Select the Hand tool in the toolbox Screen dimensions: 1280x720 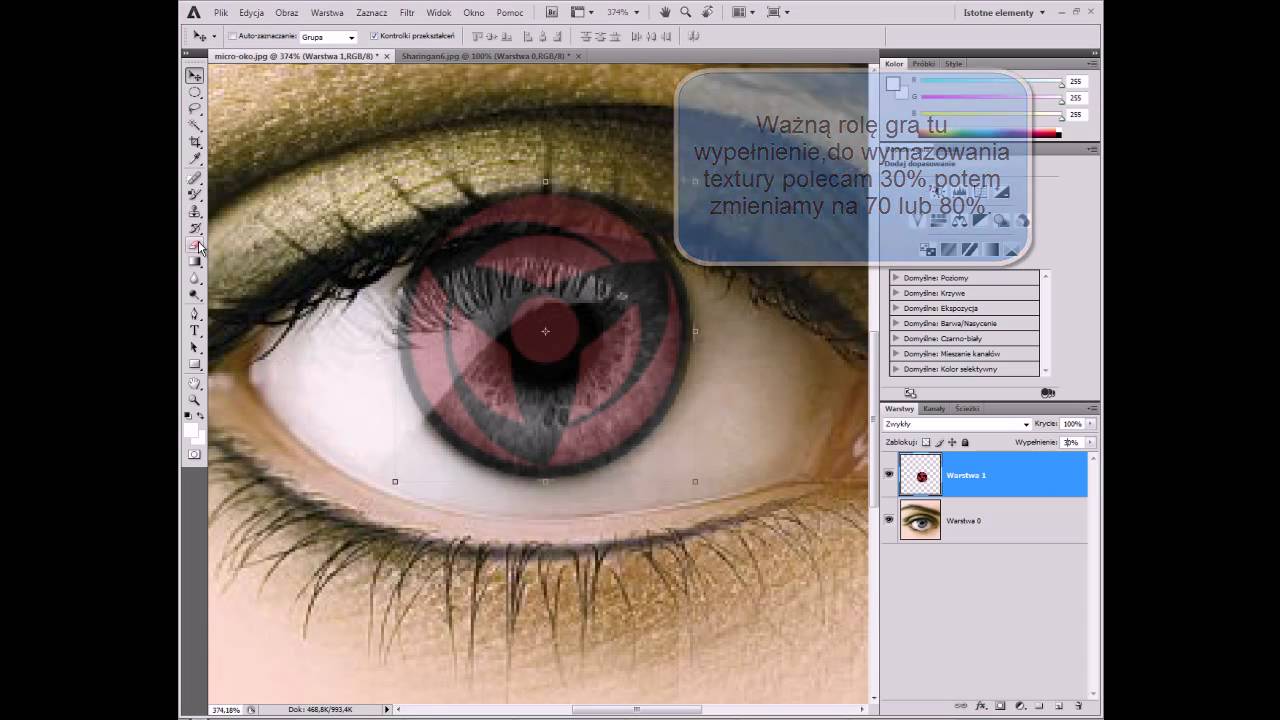pyautogui.click(x=195, y=383)
